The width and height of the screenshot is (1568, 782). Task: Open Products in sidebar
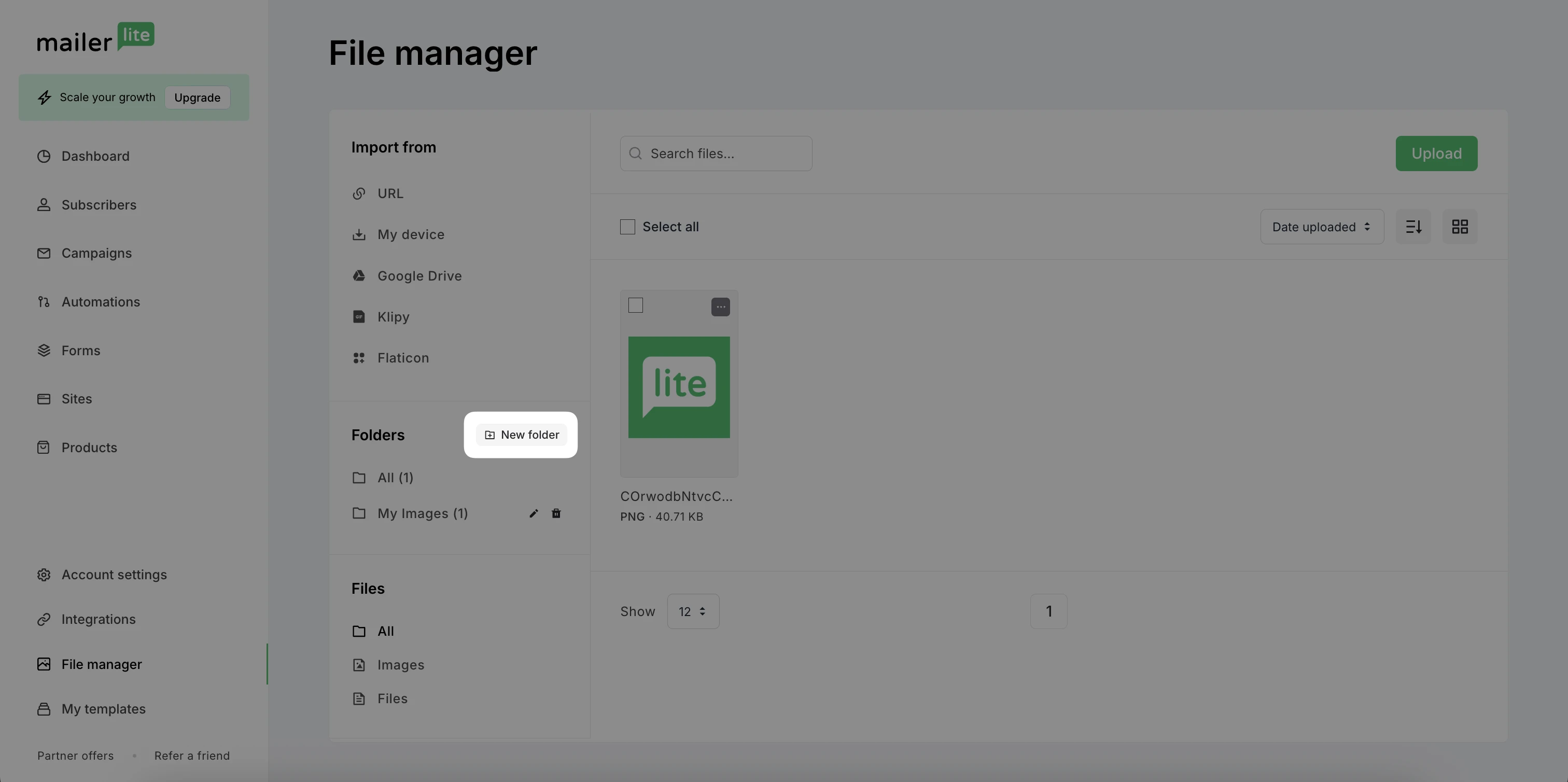(90, 448)
